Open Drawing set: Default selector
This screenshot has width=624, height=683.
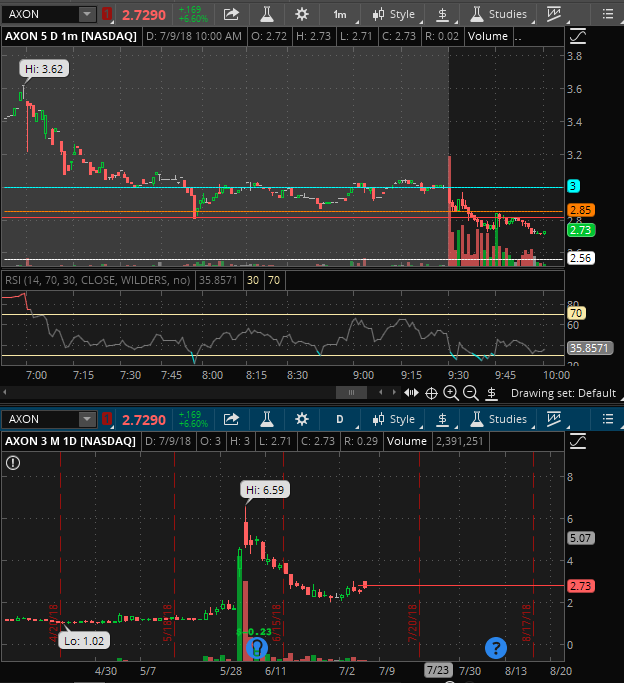click(x=563, y=393)
